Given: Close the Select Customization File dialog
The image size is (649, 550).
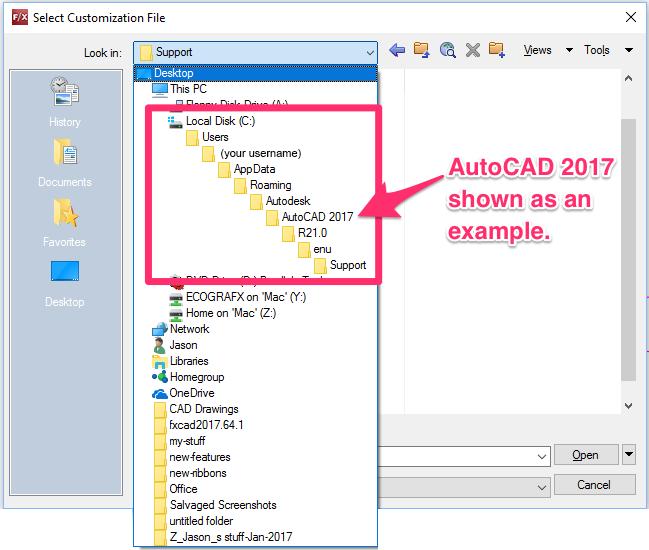Looking at the screenshot, I should [x=631, y=17].
